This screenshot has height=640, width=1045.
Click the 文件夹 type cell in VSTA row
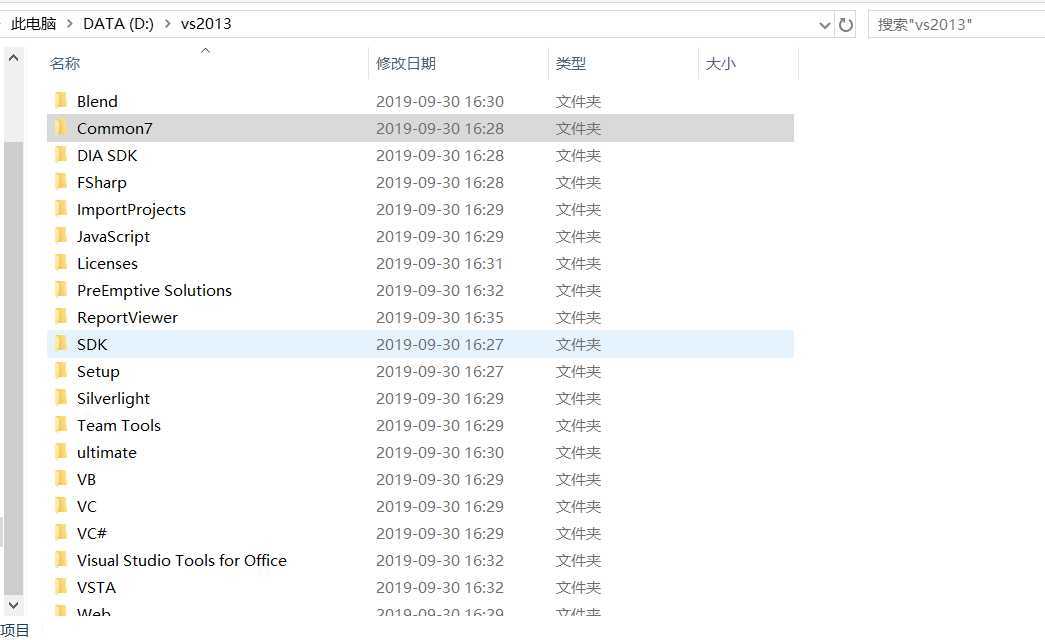tap(578, 587)
